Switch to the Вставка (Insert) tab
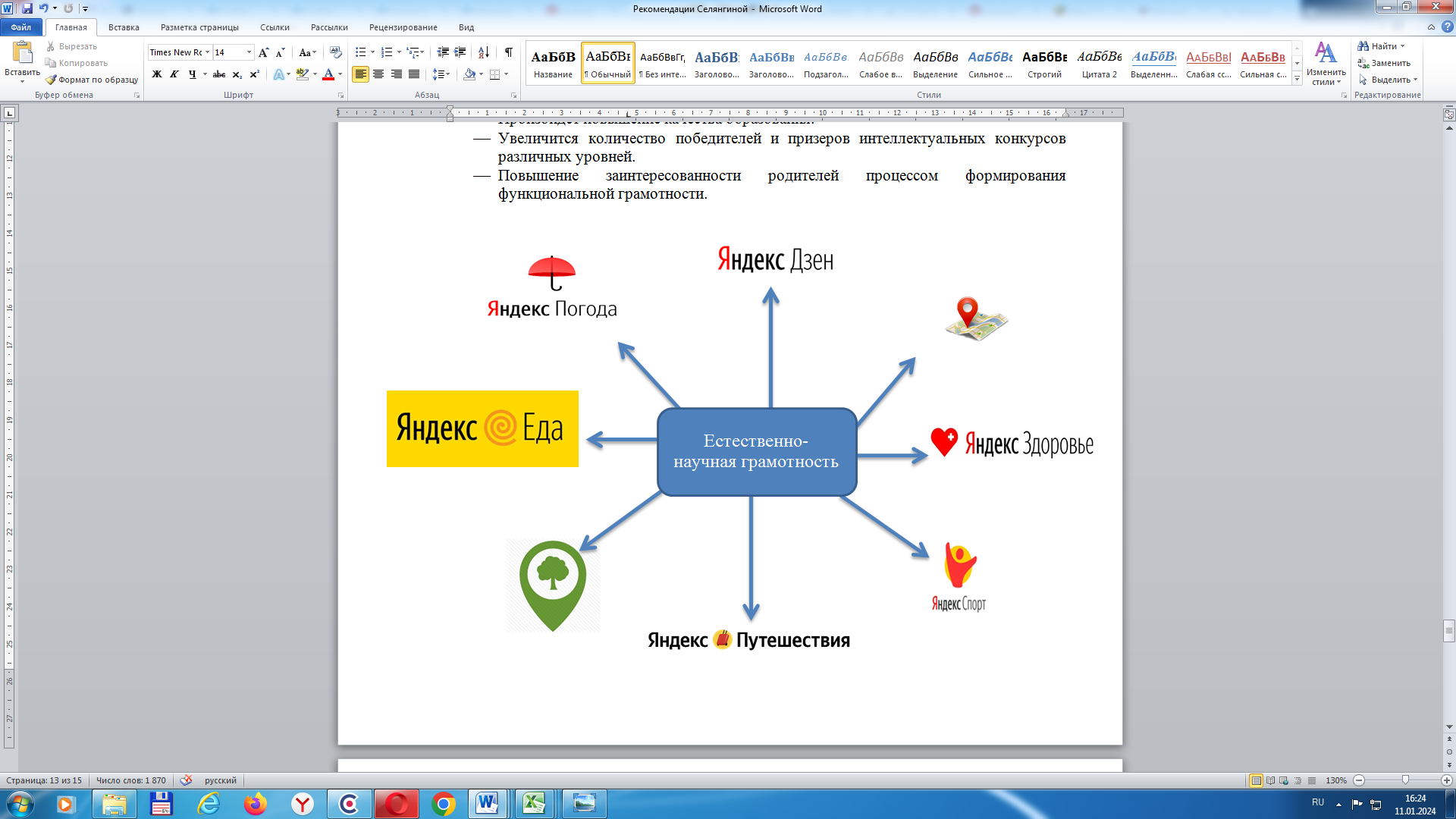The image size is (1456, 819). coord(124,27)
